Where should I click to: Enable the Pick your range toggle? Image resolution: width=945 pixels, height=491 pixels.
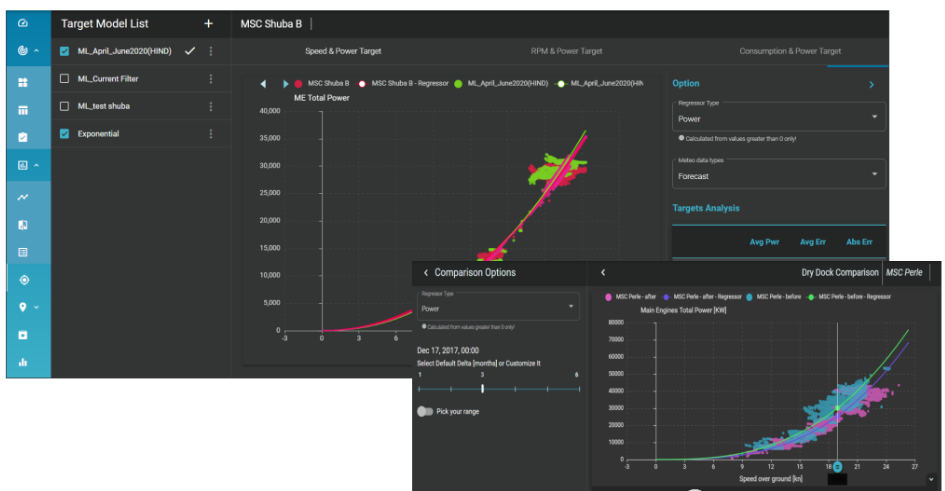[x=427, y=411]
